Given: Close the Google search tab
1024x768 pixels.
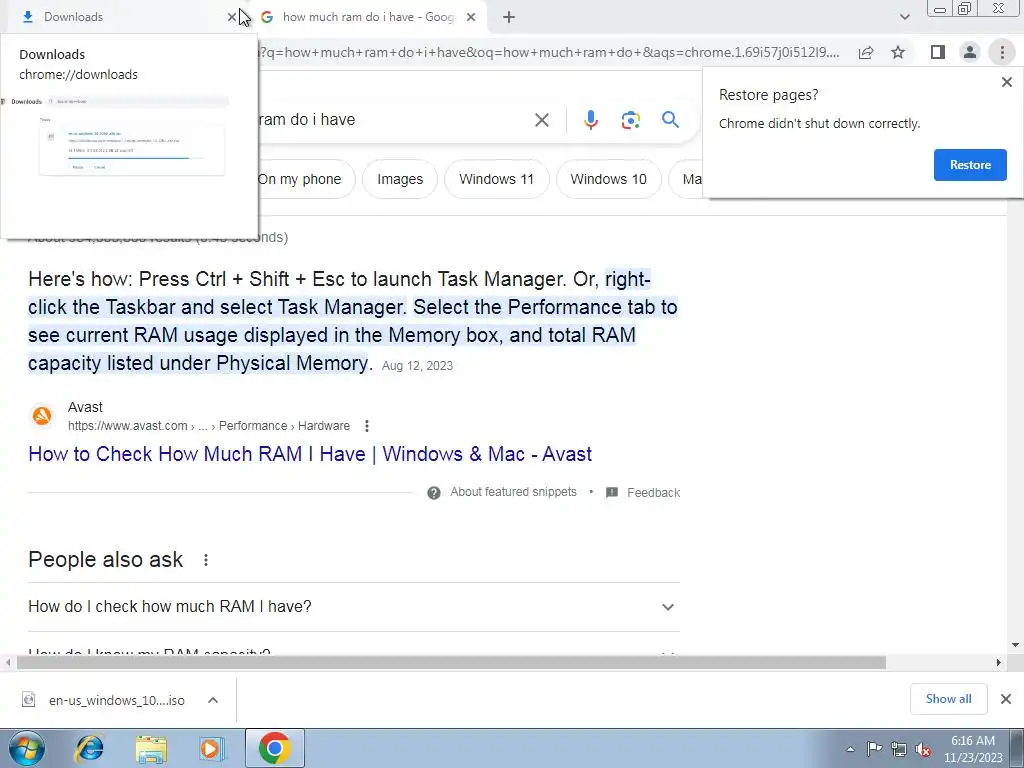Looking at the screenshot, I should [471, 17].
